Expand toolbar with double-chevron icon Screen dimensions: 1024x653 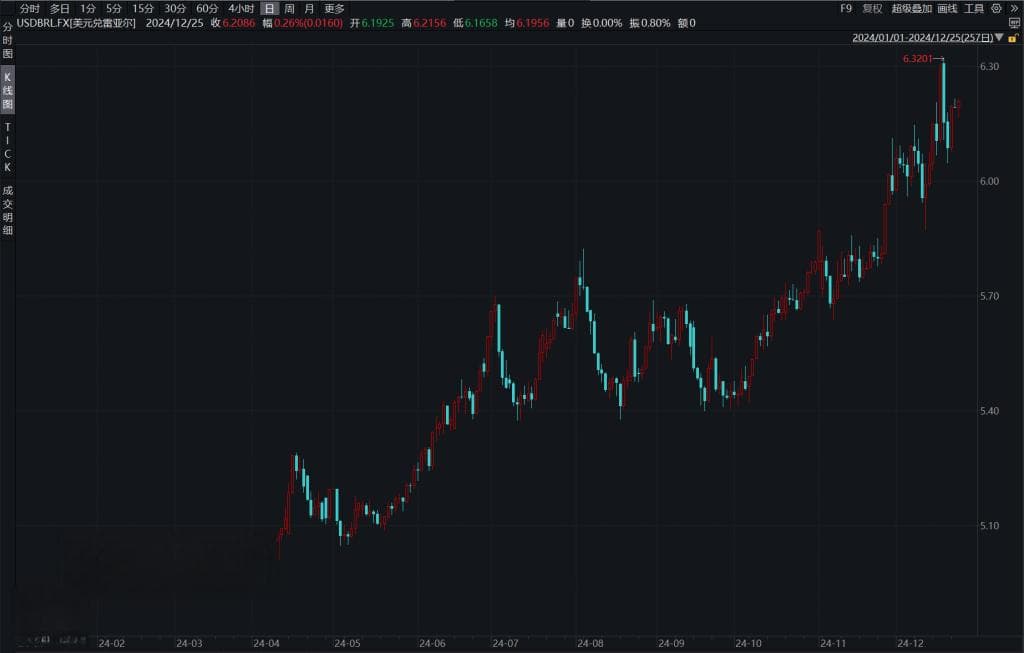1014,8
